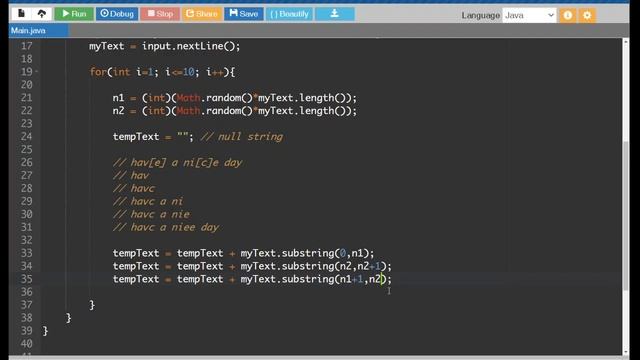Beautify the source code
This screenshot has width=640, height=360.
289,14
